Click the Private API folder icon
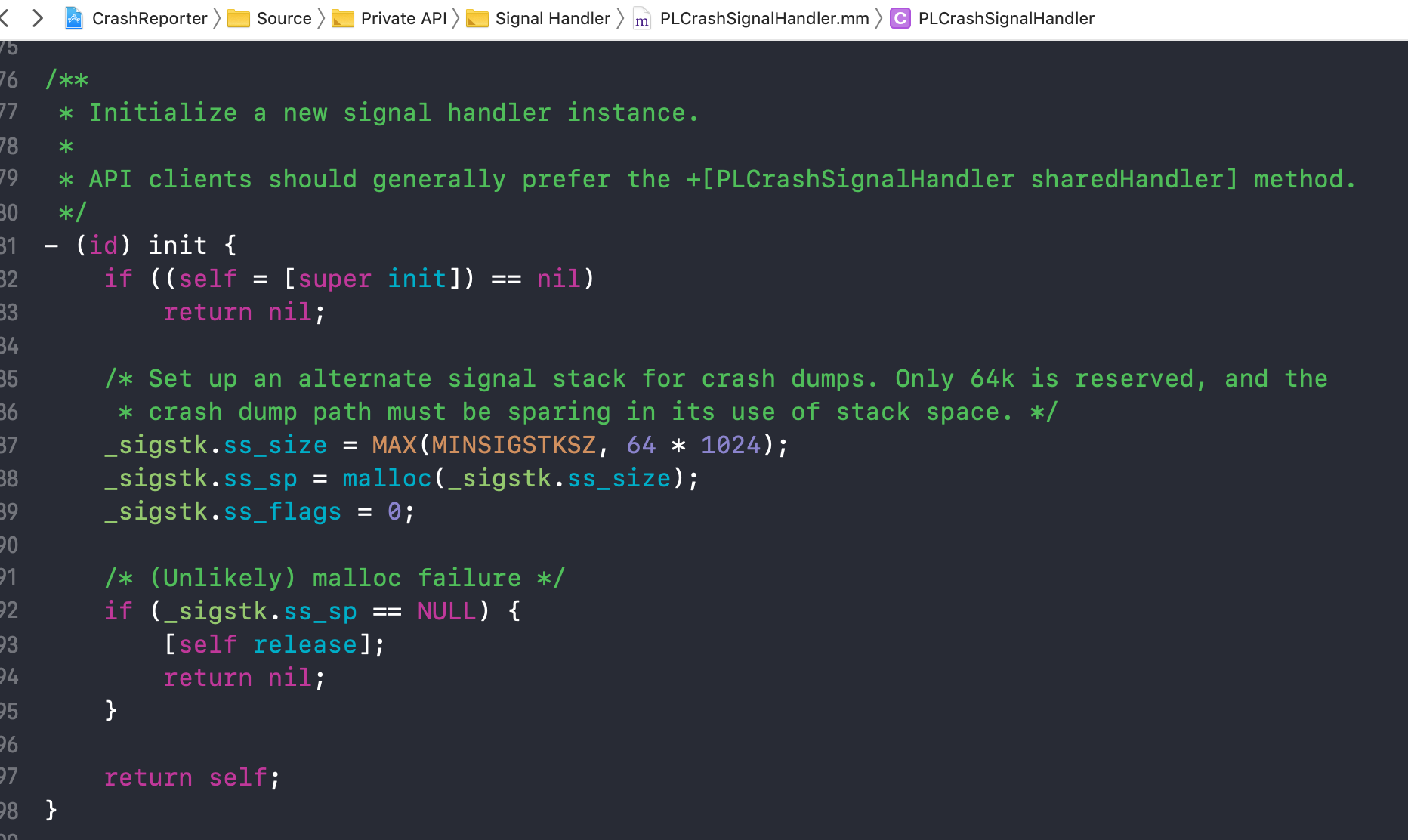Image resolution: width=1408 pixels, height=840 pixels. tap(343, 19)
